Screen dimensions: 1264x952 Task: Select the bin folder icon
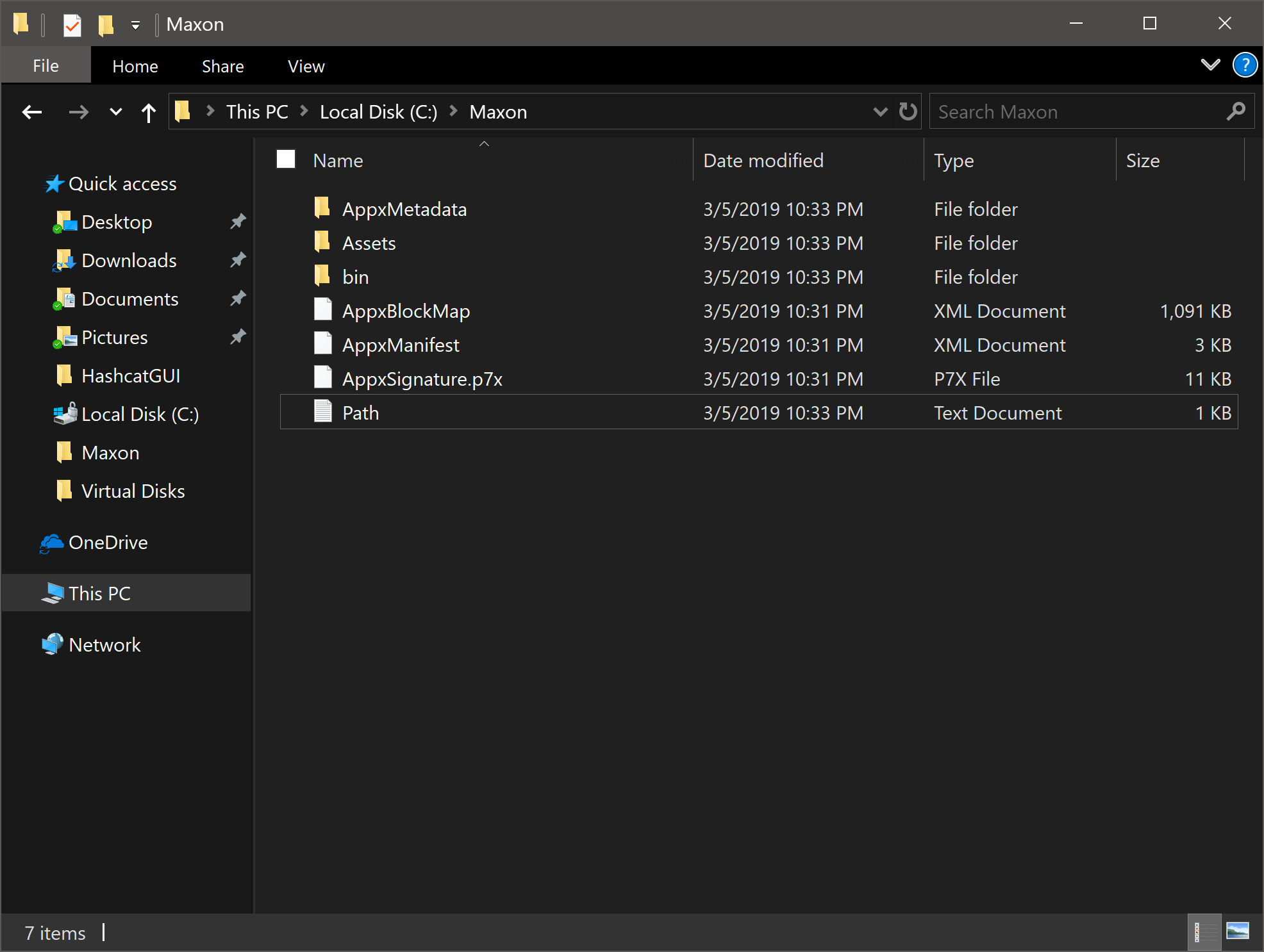(322, 275)
